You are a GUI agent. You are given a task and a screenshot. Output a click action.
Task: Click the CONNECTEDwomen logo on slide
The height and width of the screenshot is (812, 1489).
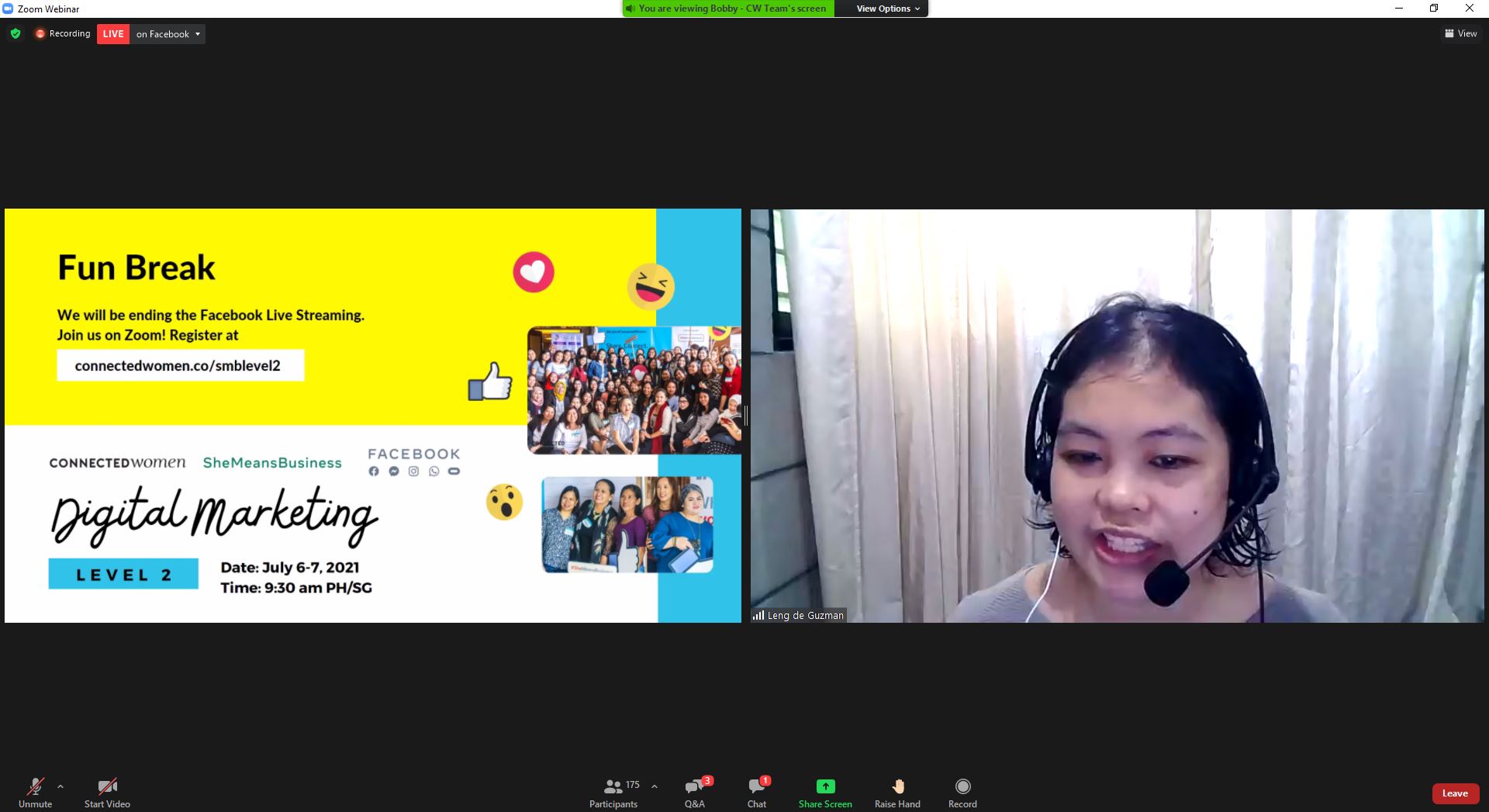[x=117, y=462]
